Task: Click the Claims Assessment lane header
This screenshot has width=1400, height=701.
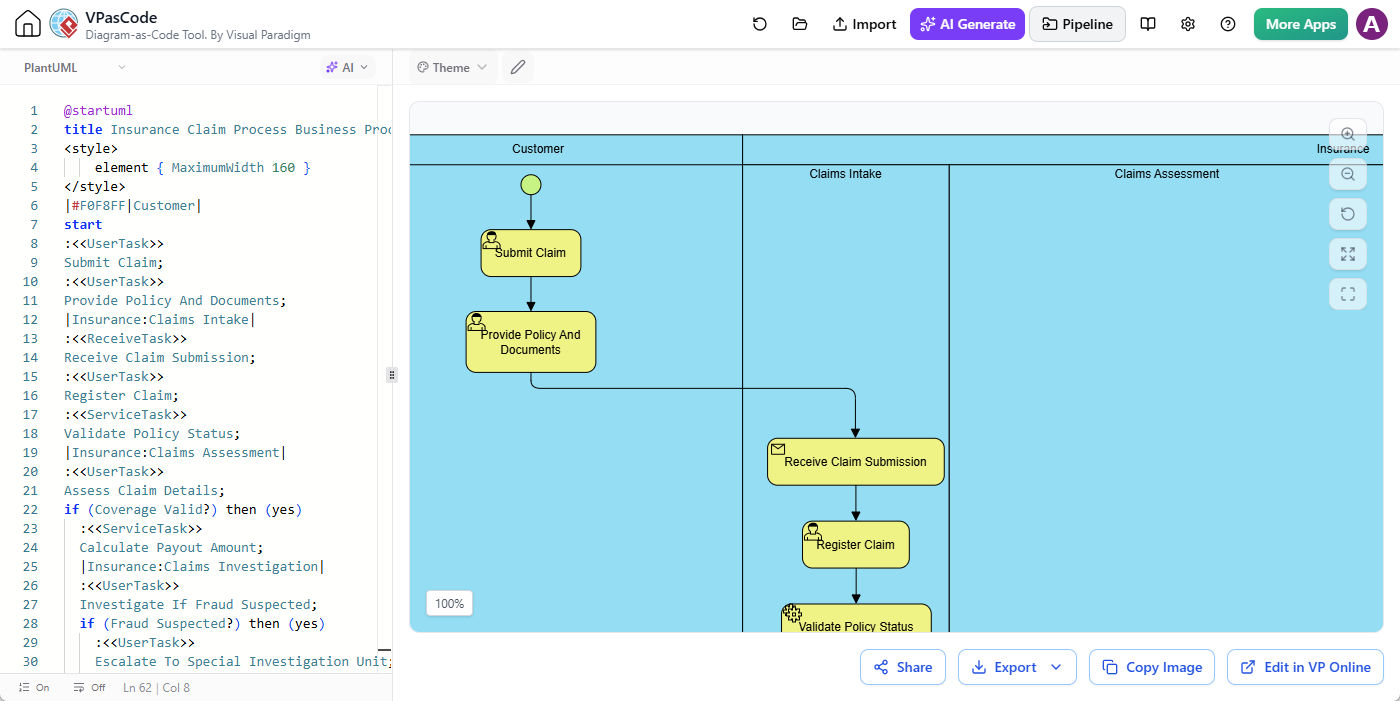Action: tap(1166, 174)
